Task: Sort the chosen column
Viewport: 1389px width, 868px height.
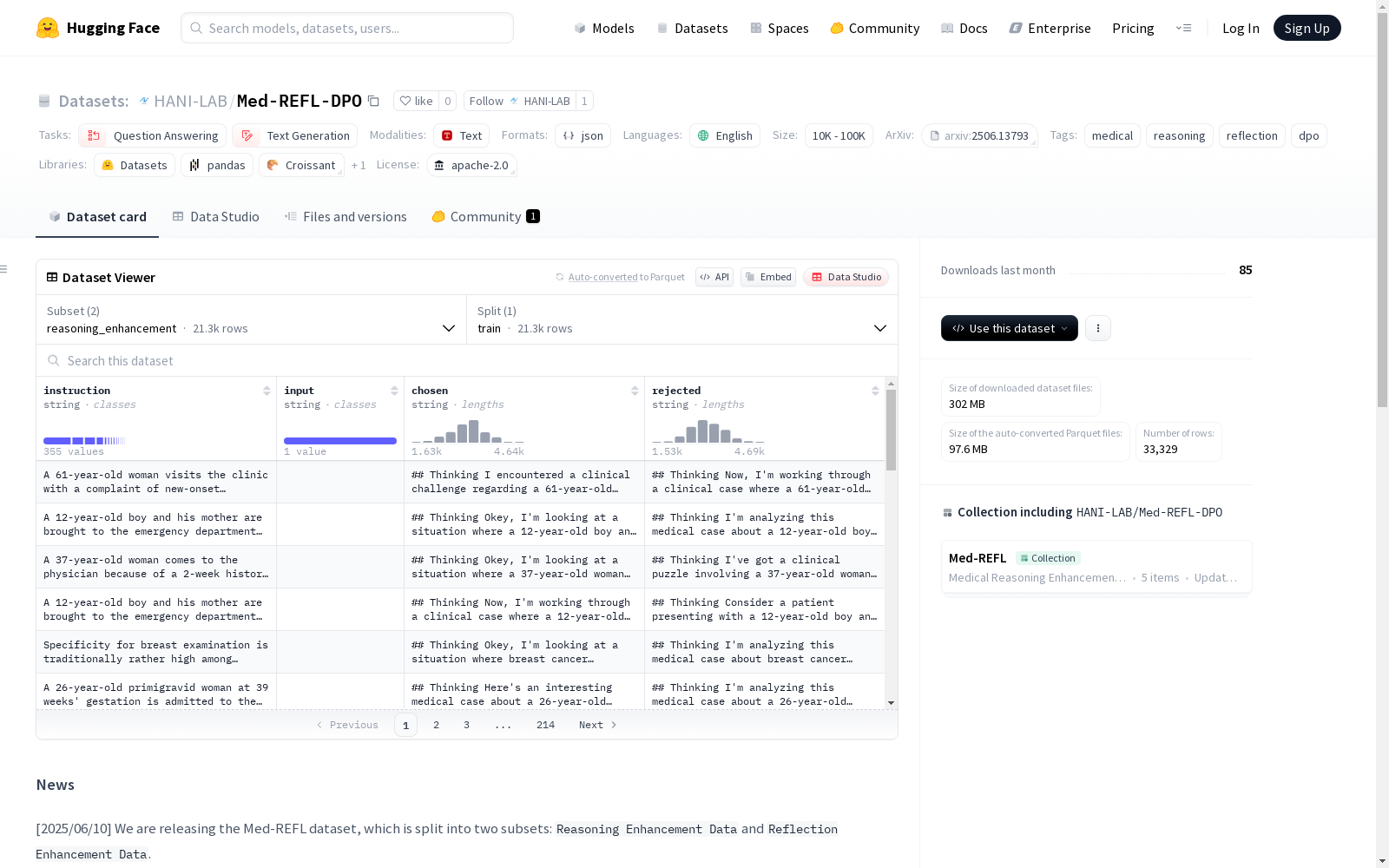Action: [635, 391]
